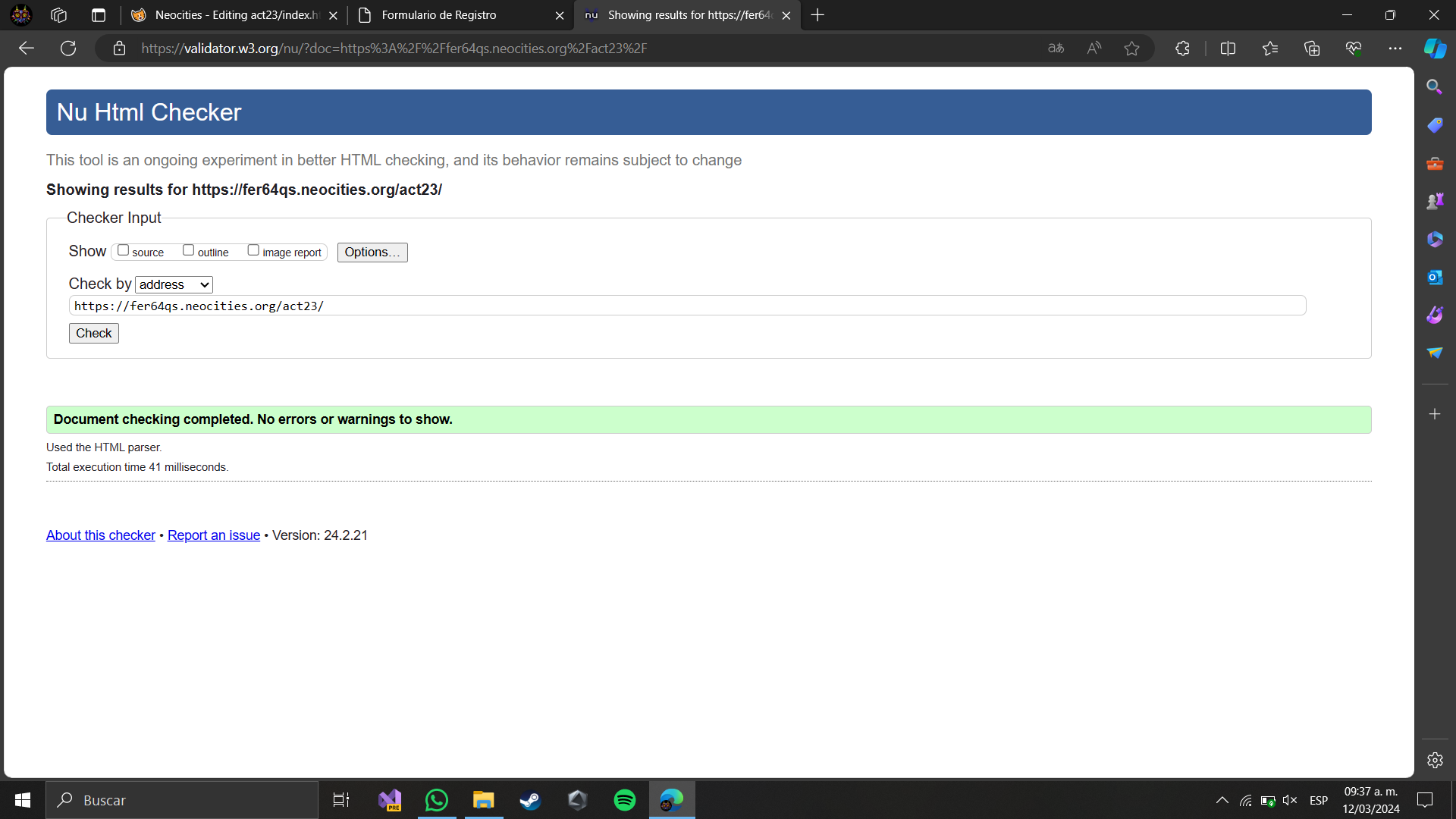Click the WhatsApp icon in taskbar
Image resolution: width=1456 pixels, height=819 pixels.
436,799
